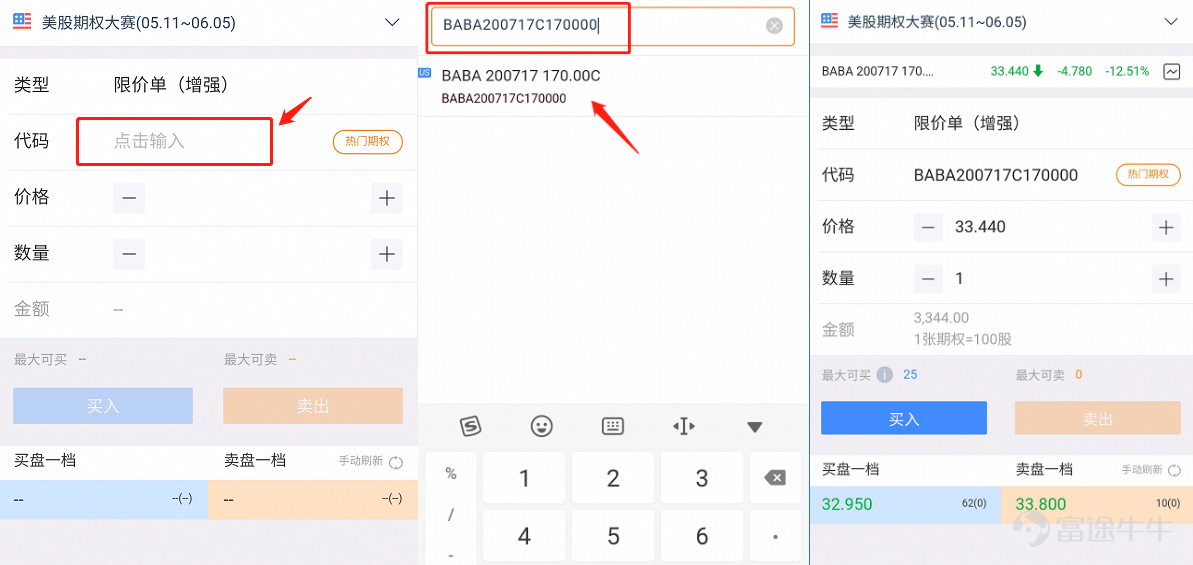Click BABA 200717 170... quote name
The height and width of the screenshot is (565, 1193).
click(877, 71)
